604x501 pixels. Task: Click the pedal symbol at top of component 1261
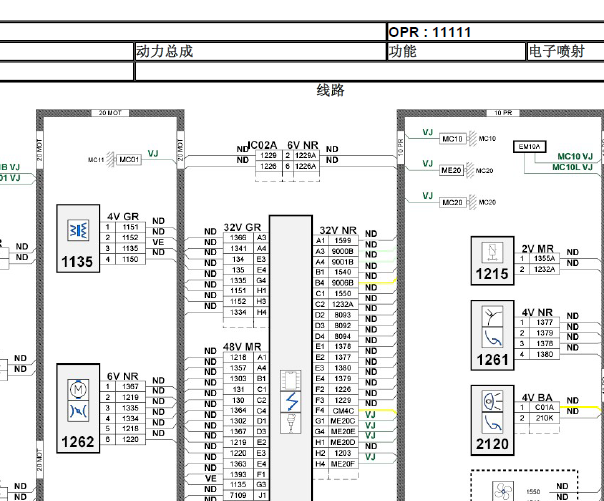[x=492, y=317]
